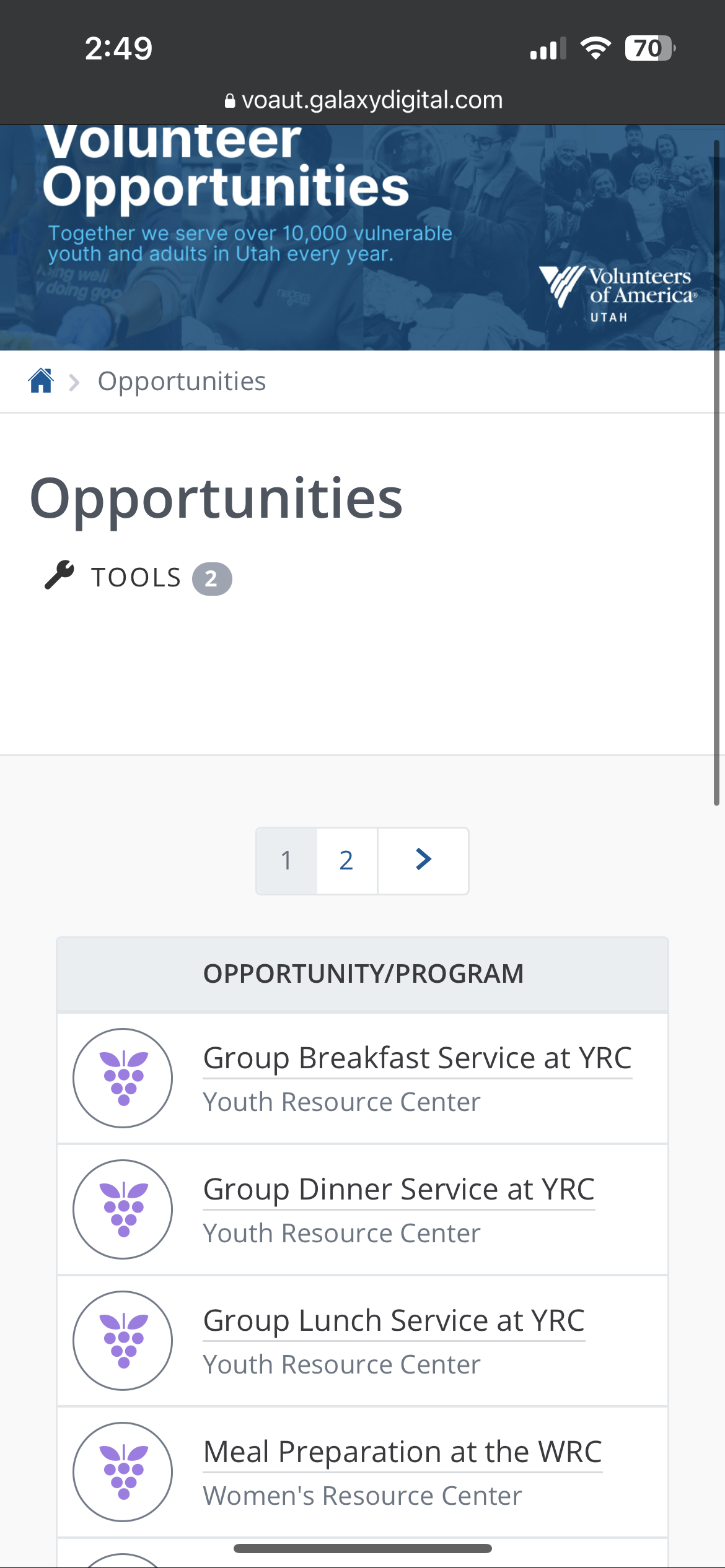Click the page scrollbar on right edge
Viewport: 725px width, 1568px height.
click(x=716, y=472)
